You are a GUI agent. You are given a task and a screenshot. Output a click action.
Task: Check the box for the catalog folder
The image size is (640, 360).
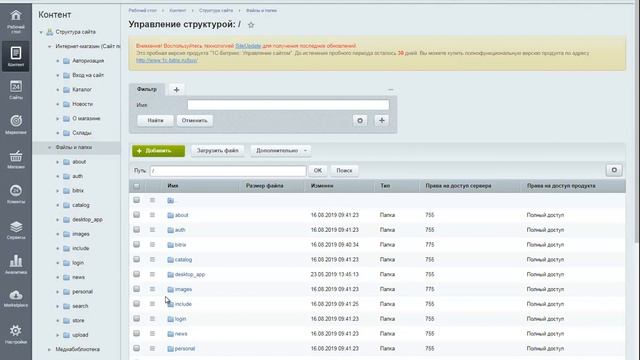136,259
